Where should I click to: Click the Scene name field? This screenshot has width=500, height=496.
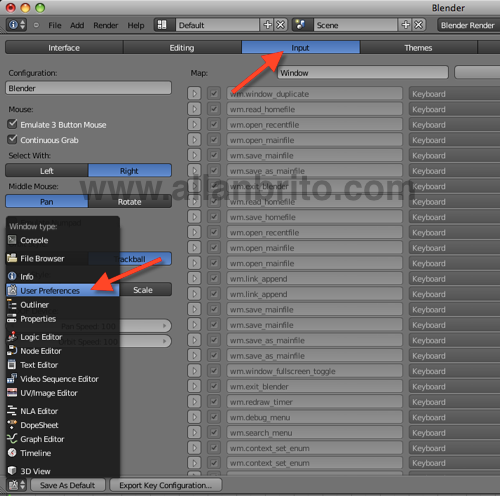[x=355, y=25]
